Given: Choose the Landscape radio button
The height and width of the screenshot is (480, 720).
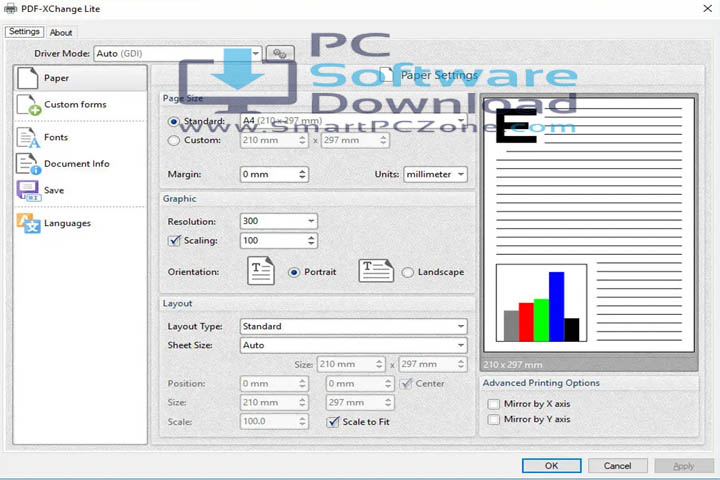Looking at the screenshot, I should (407, 272).
